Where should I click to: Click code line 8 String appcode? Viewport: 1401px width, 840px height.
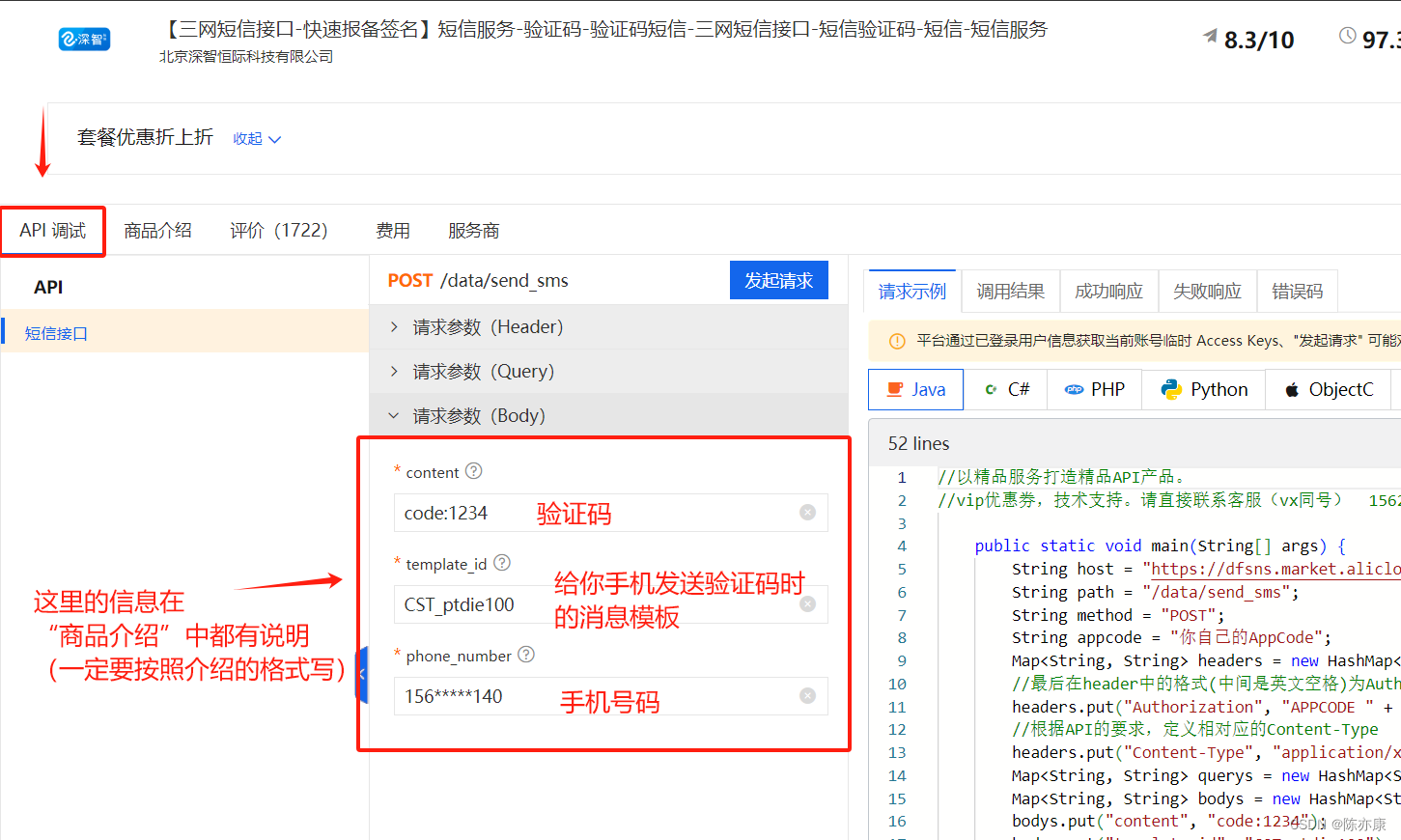click(1172, 637)
